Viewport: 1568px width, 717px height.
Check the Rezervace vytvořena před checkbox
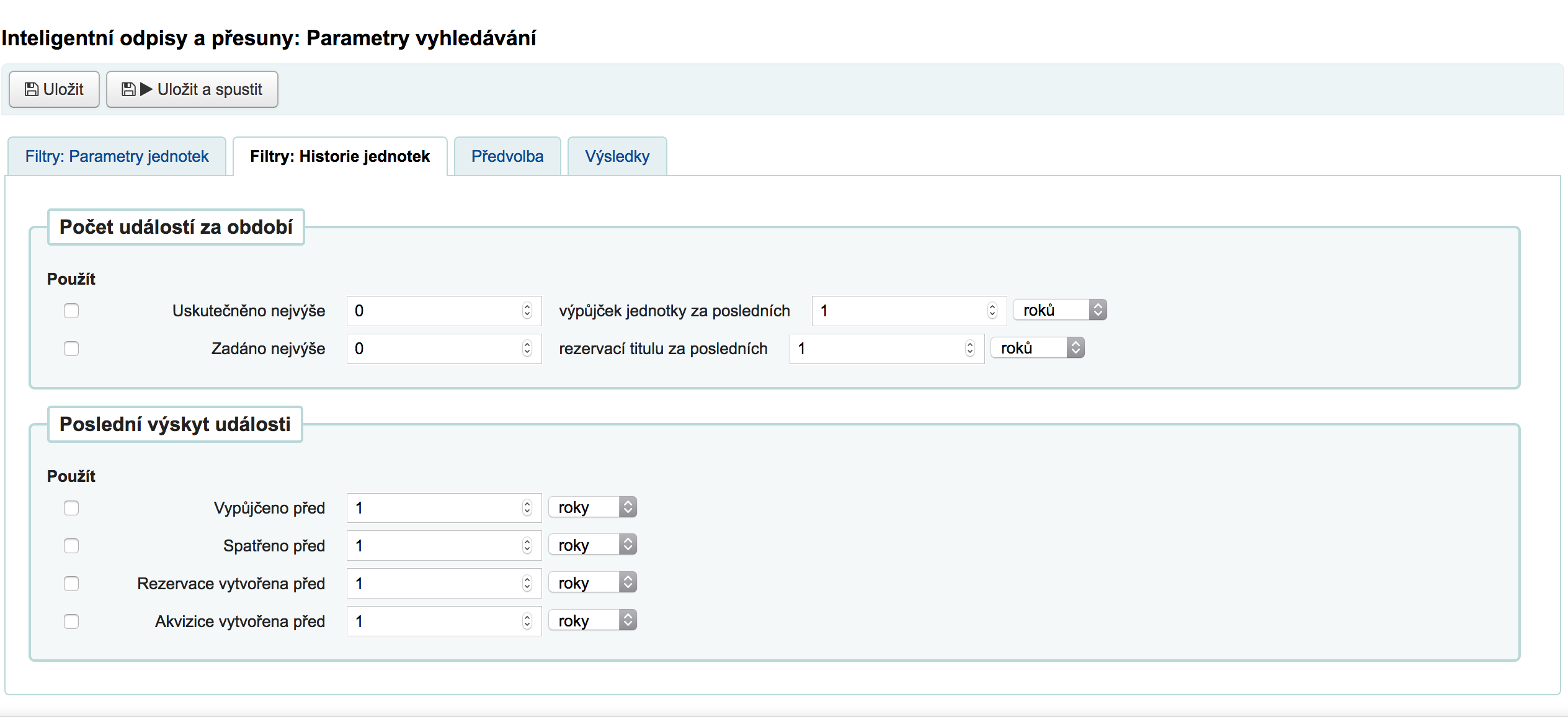71,584
